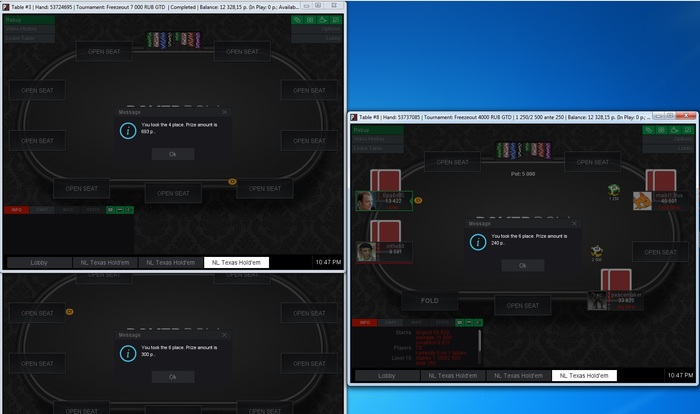Select the STATS tab in Table #3
The image size is (700, 414).
click(x=93, y=210)
